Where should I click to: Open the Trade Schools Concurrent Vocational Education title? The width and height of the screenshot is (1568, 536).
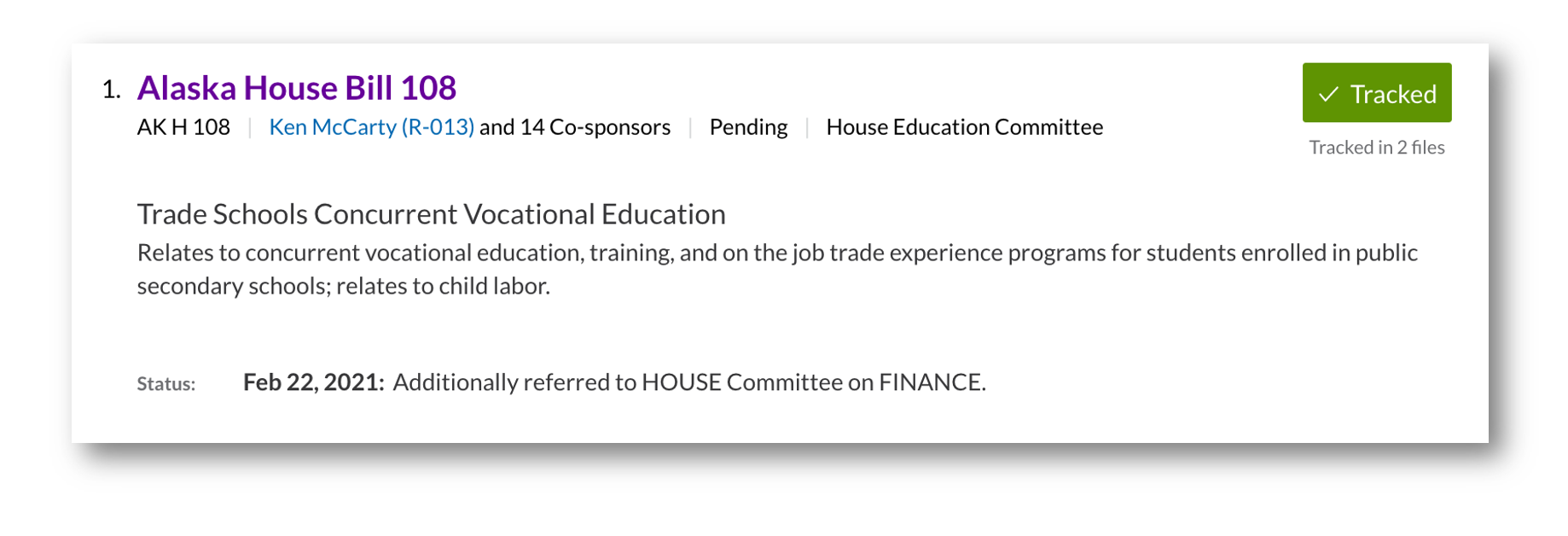(x=430, y=214)
